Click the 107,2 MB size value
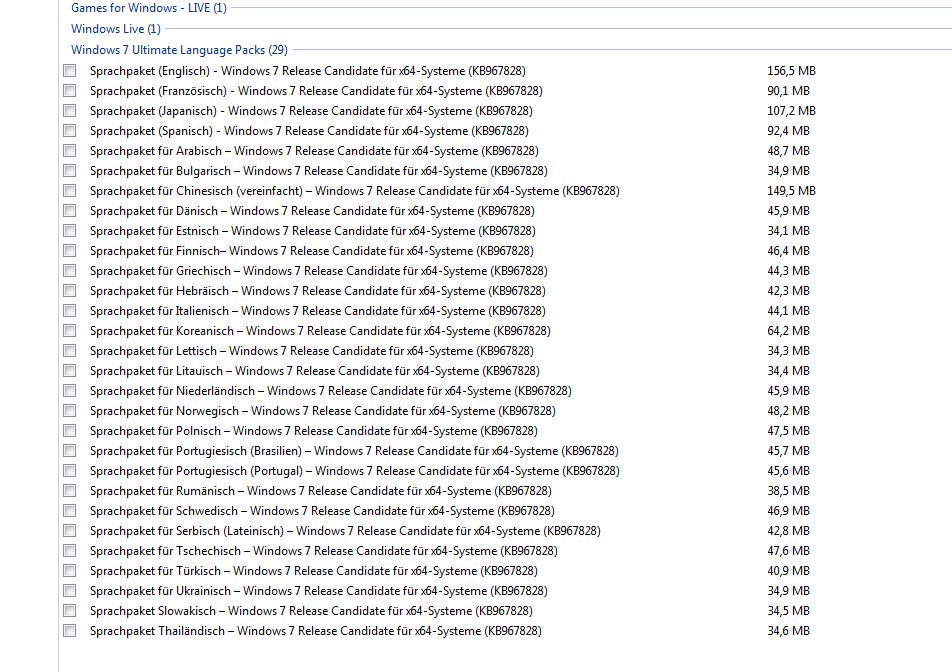This screenshot has height=672, width=952. (791, 111)
